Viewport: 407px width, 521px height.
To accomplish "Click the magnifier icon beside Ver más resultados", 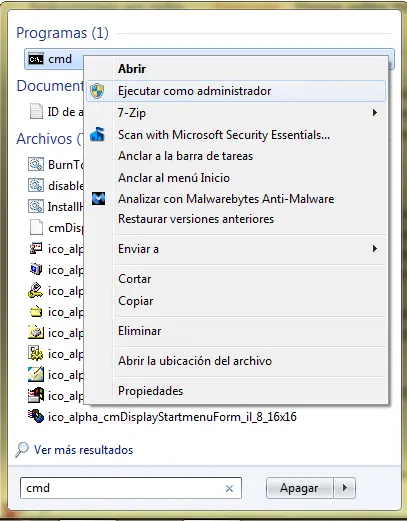I will click(x=22, y=449).
